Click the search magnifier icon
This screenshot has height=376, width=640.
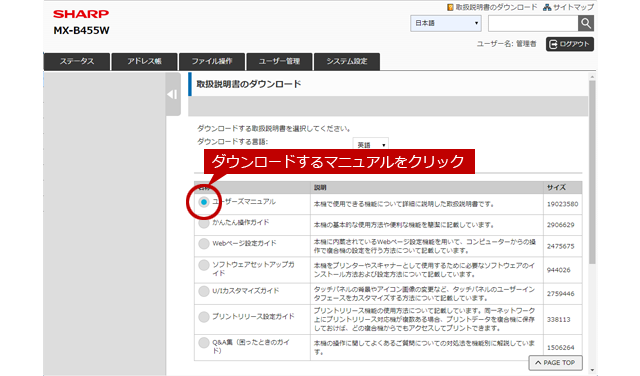click(586, 23)
